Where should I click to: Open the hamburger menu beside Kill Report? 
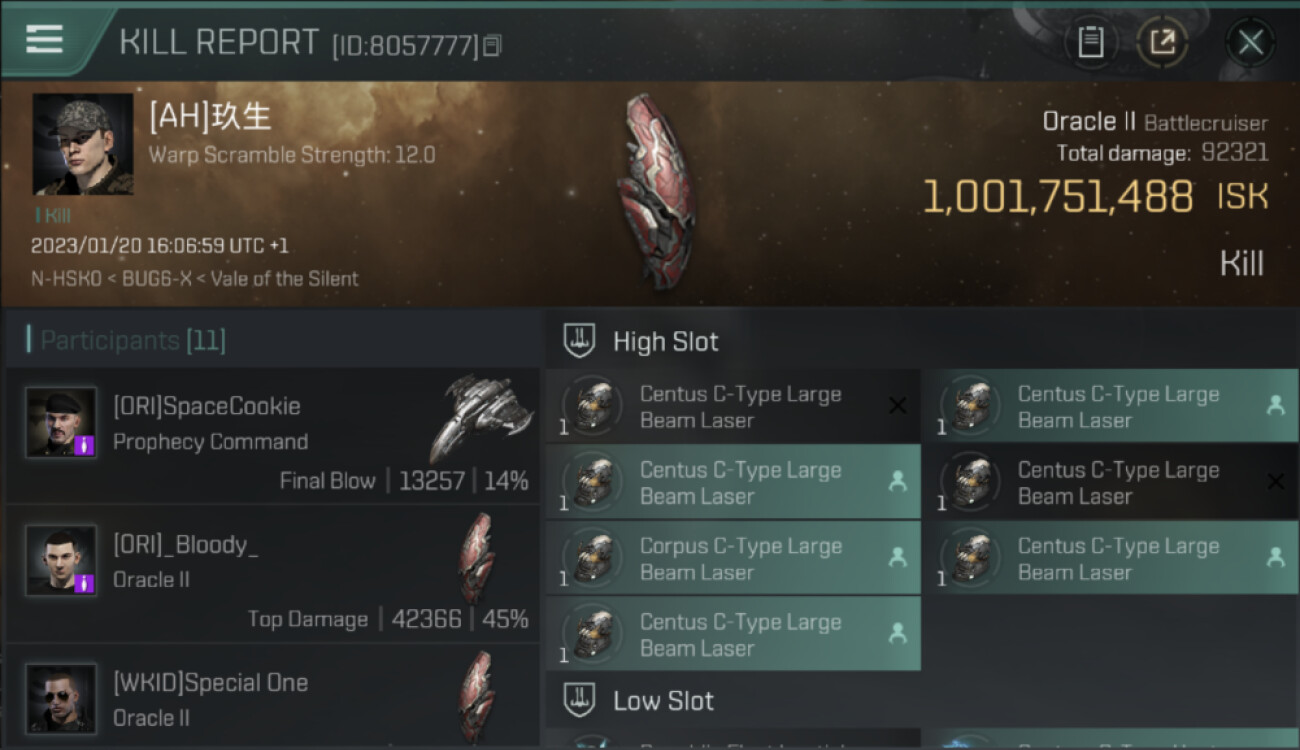(45, 39)
